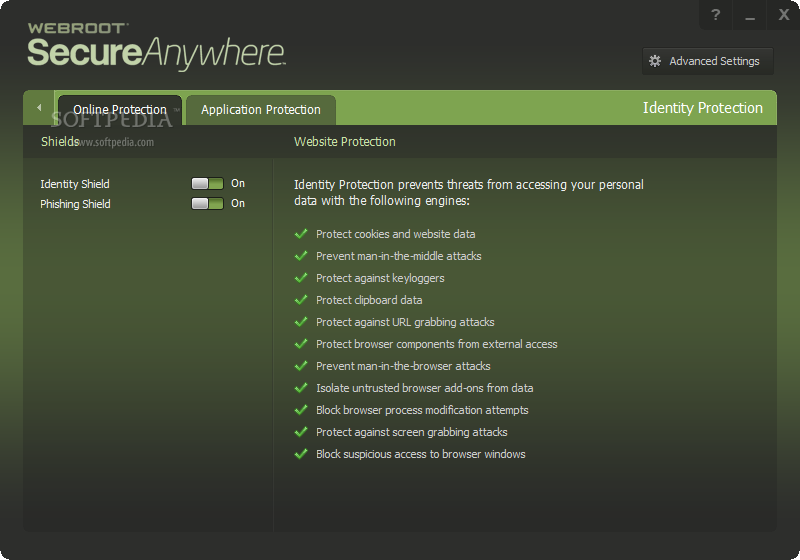
Task: Click 'Block browser process modification attempts' text
Action: tap(422, 410)
